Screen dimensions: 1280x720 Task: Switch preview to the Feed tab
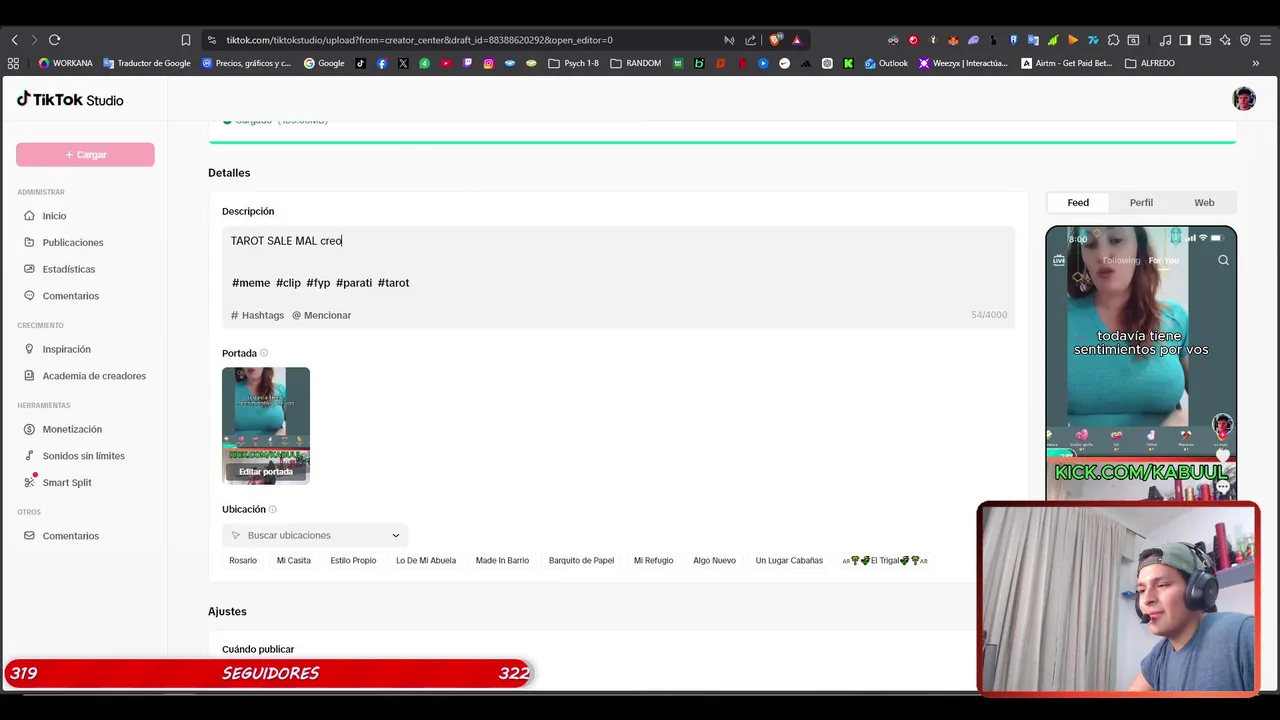click(x=1078, y=202)
